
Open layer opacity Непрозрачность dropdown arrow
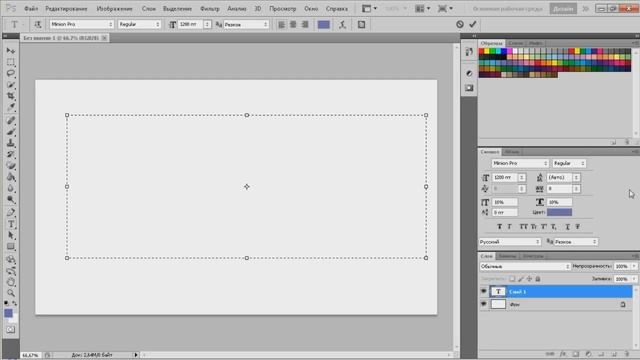(x=634, y=266)
